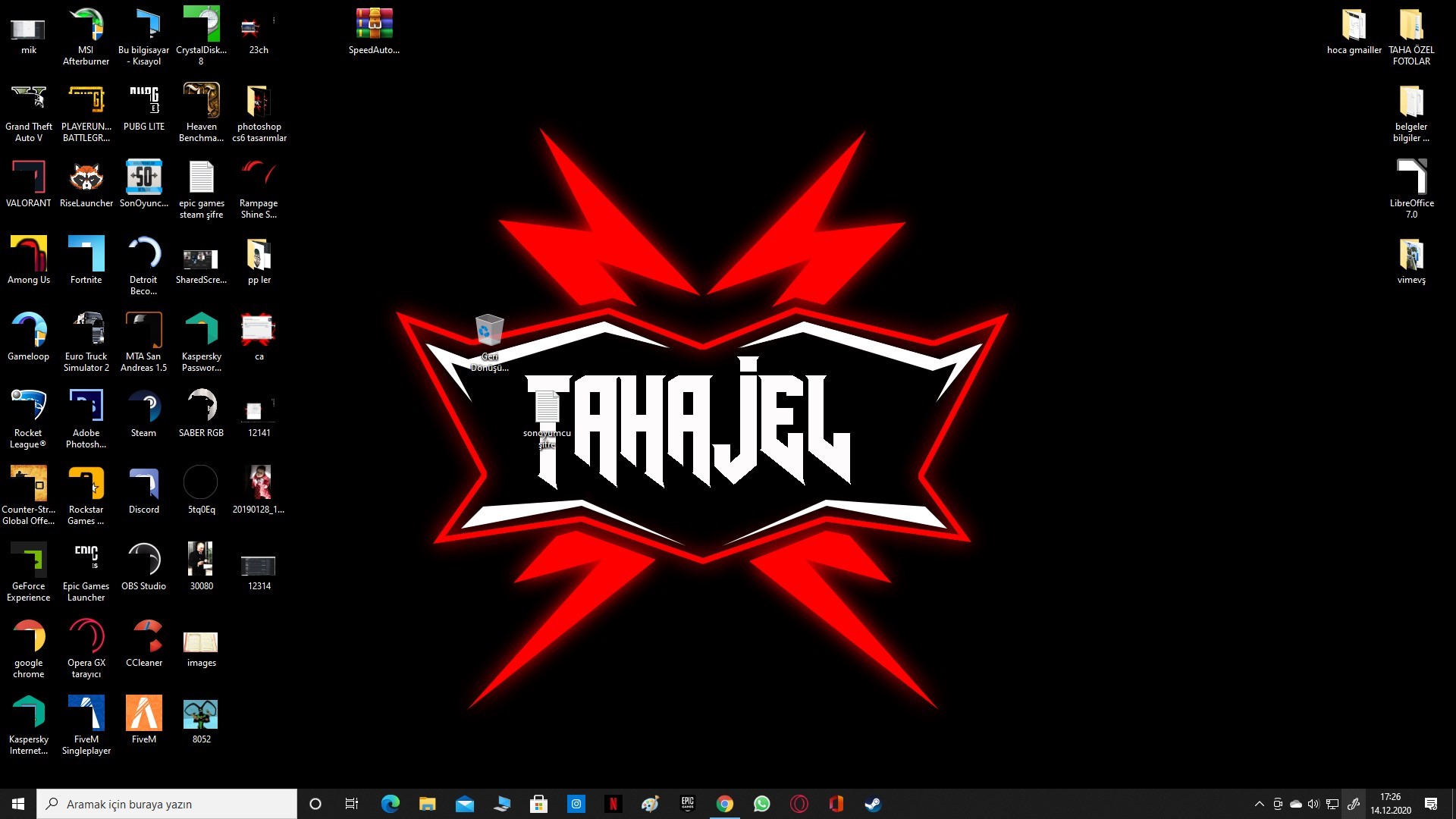Select the CCleaner desktop shortcut
This screenshot has height=819, width=1456.
(x=143, y=637)
